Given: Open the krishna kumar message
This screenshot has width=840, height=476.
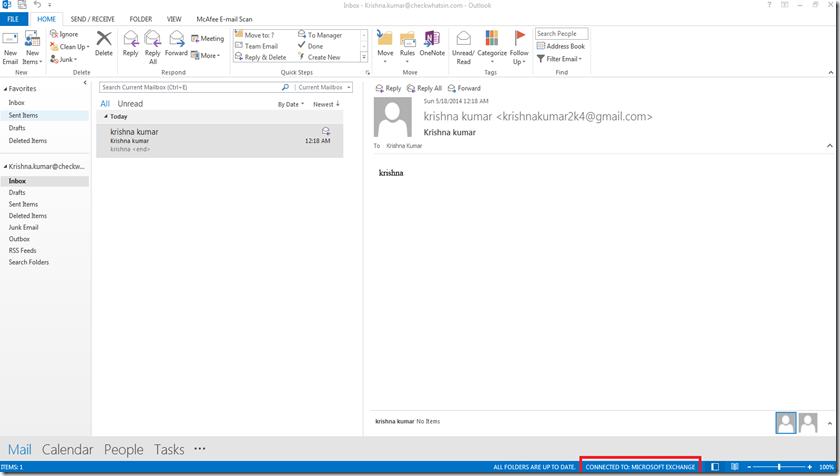Looking at the screenshot, I should pos(220,141).
